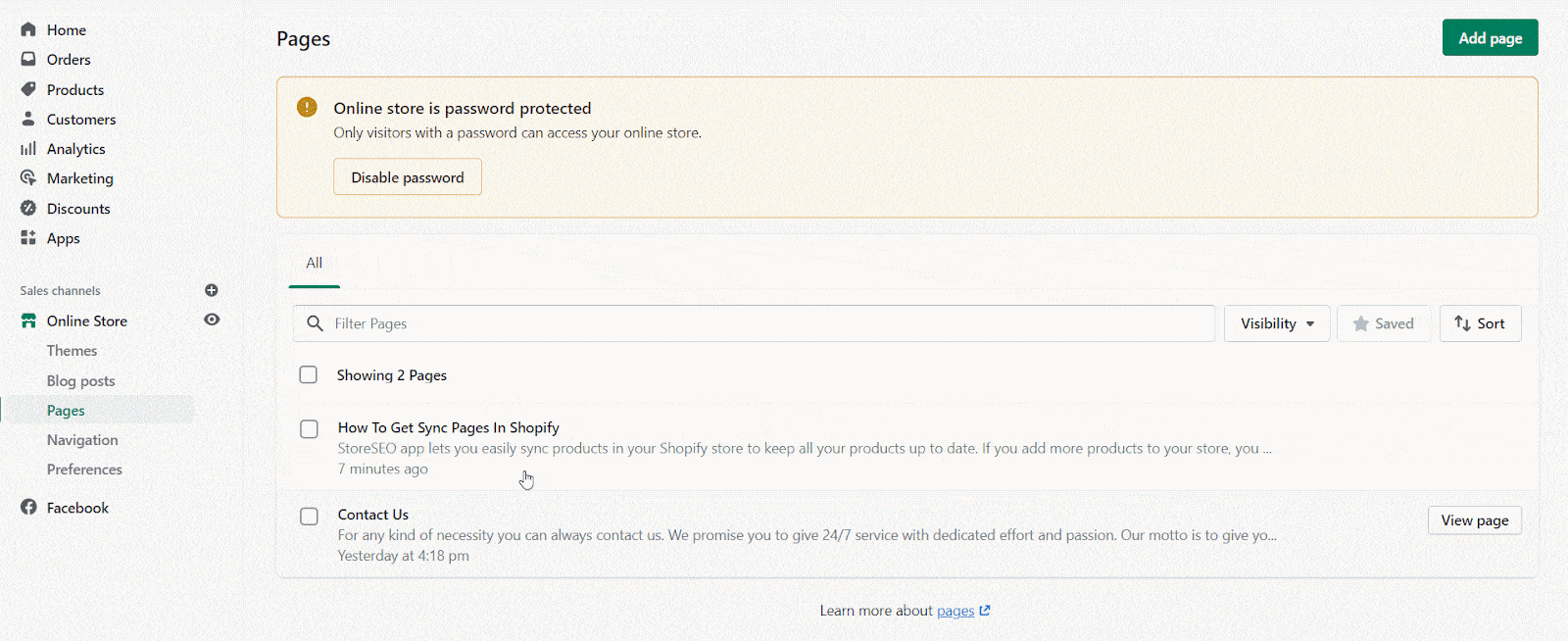Follow the pages help link

(955, 611)
